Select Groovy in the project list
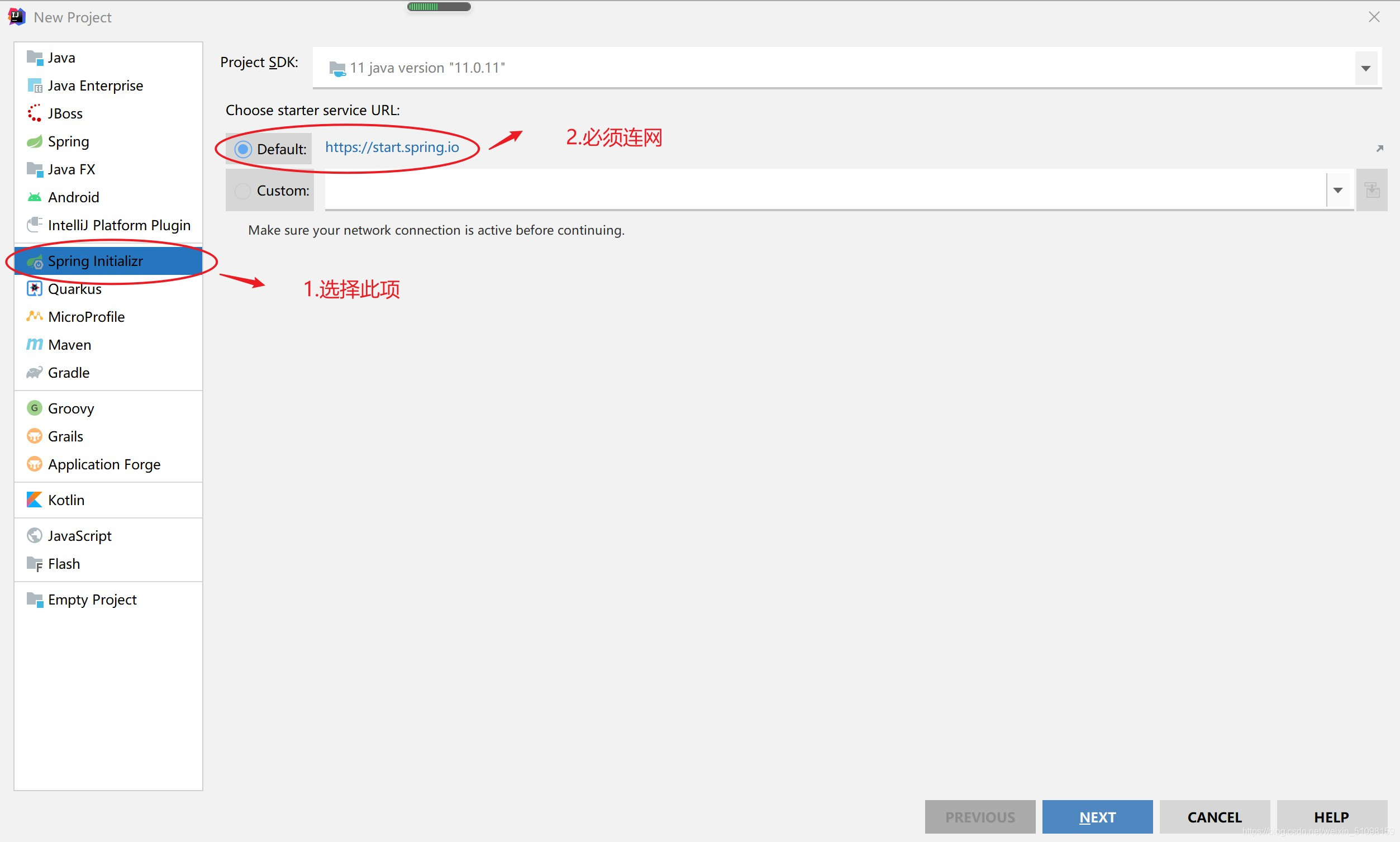The height and width of the screenshot is (842, 1400). [108, 408]
